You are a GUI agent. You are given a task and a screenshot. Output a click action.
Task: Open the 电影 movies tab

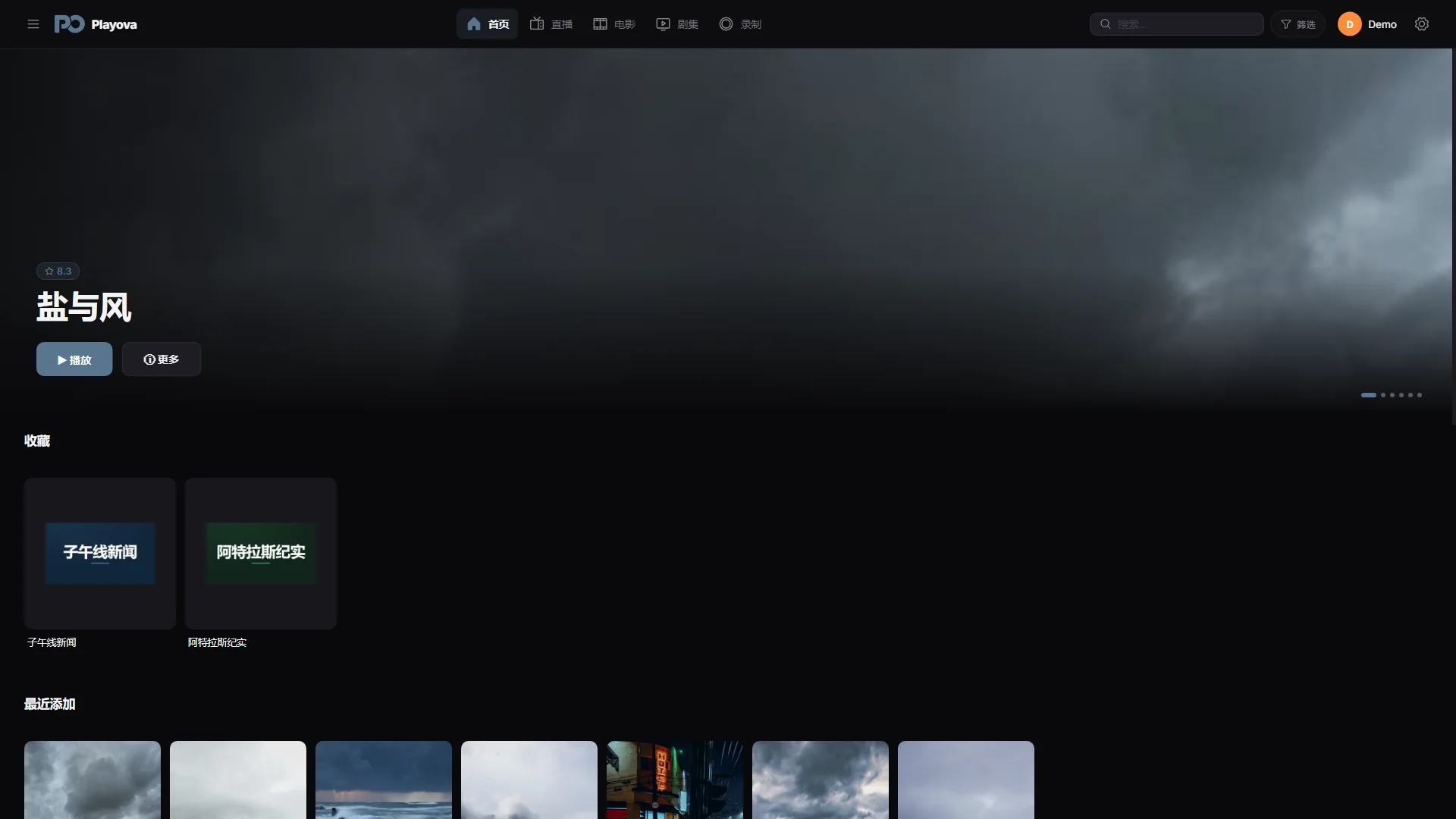(x=614, y=24)
